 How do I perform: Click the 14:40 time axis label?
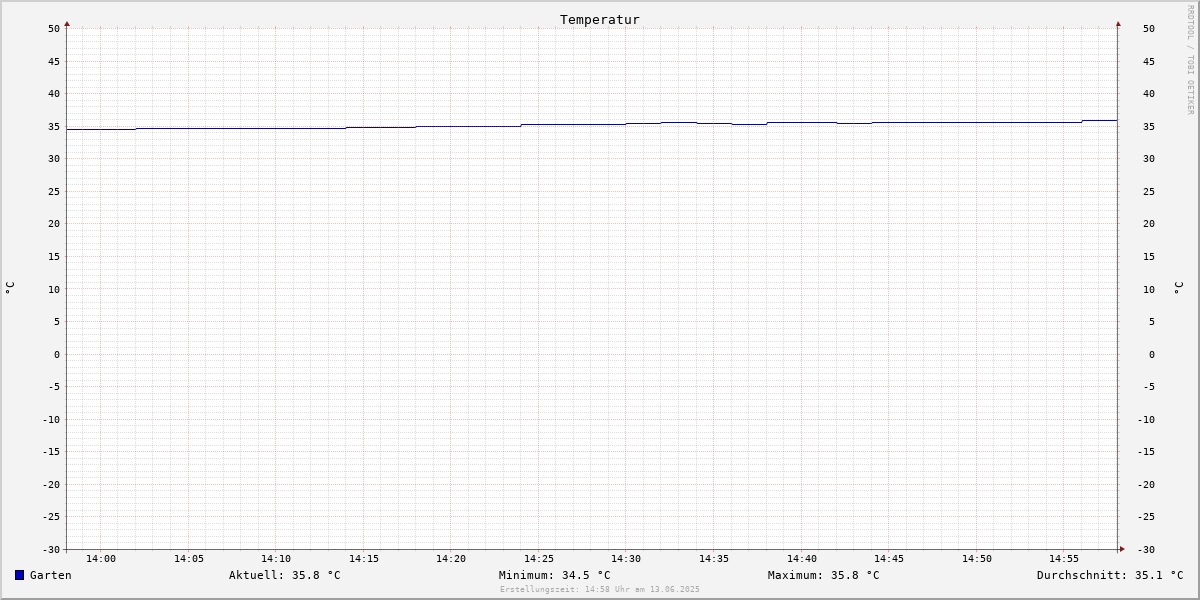(802, 559)
